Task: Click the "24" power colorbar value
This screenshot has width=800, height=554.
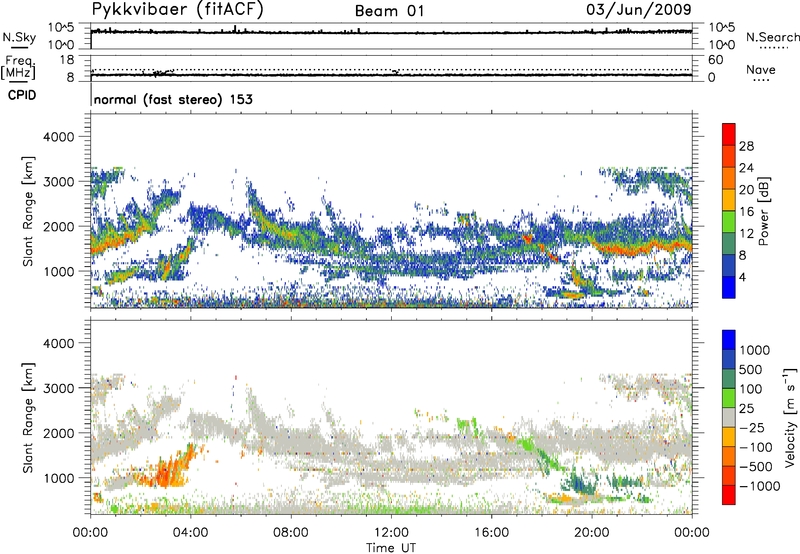Action: [x=746, y=168]
